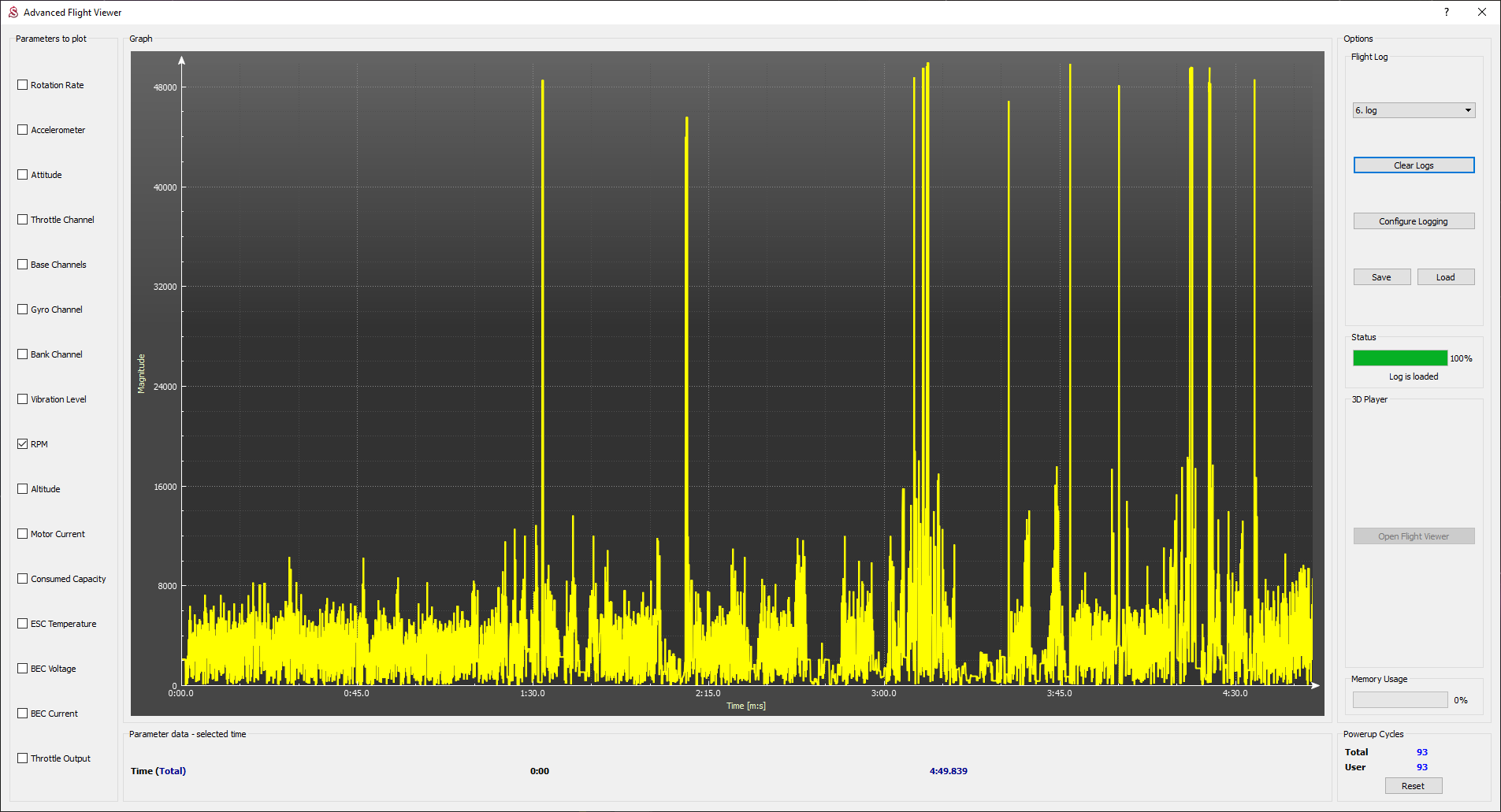Viewport: 1501px width, 812px height.
Task: Click the app logo in title bar
Action: click(x=13, y=12)
